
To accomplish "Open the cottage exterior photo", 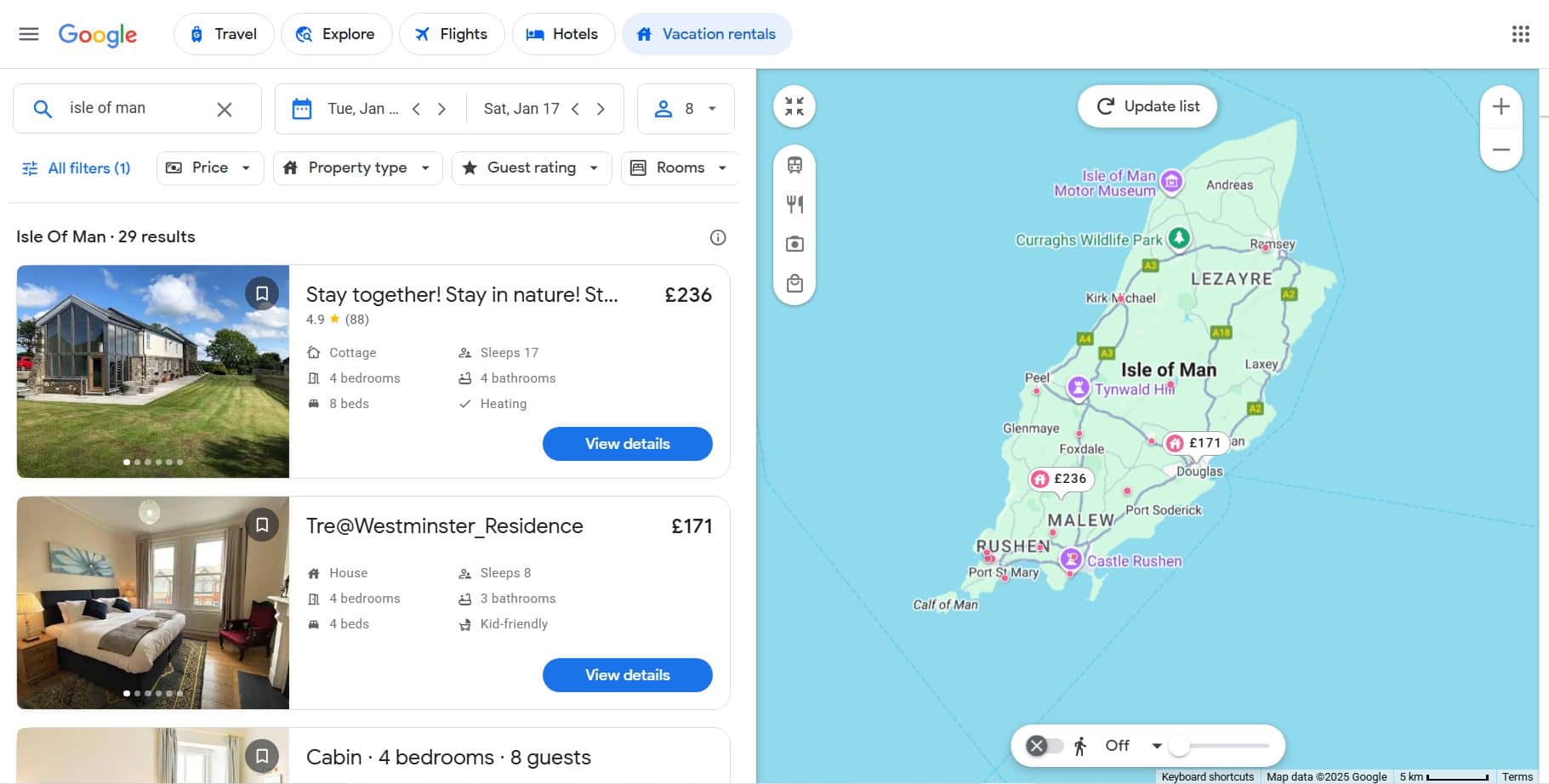I will point(153,372).
